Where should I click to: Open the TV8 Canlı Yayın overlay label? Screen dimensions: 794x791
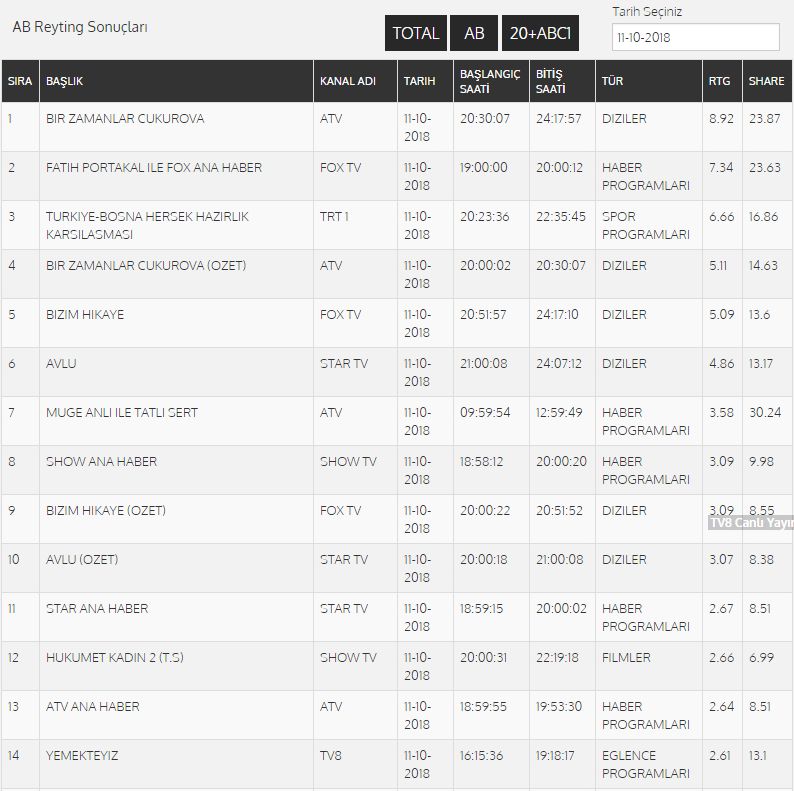(x=751, y=523)
